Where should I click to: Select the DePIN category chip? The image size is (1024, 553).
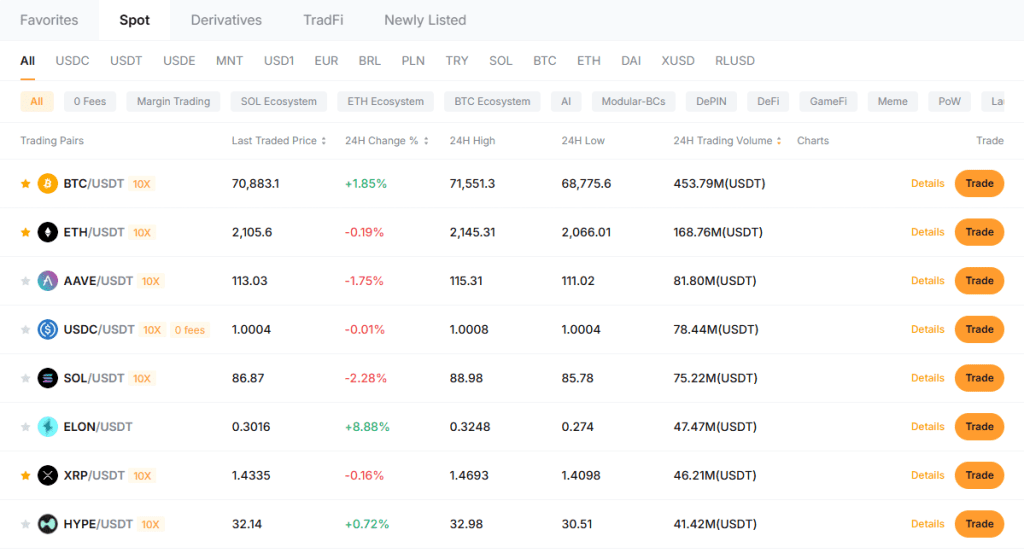(711, 101)
